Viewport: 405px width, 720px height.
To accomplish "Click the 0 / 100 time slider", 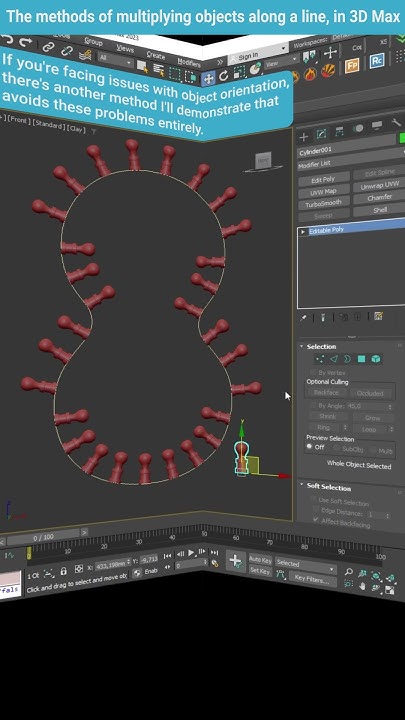I will 43,536.
